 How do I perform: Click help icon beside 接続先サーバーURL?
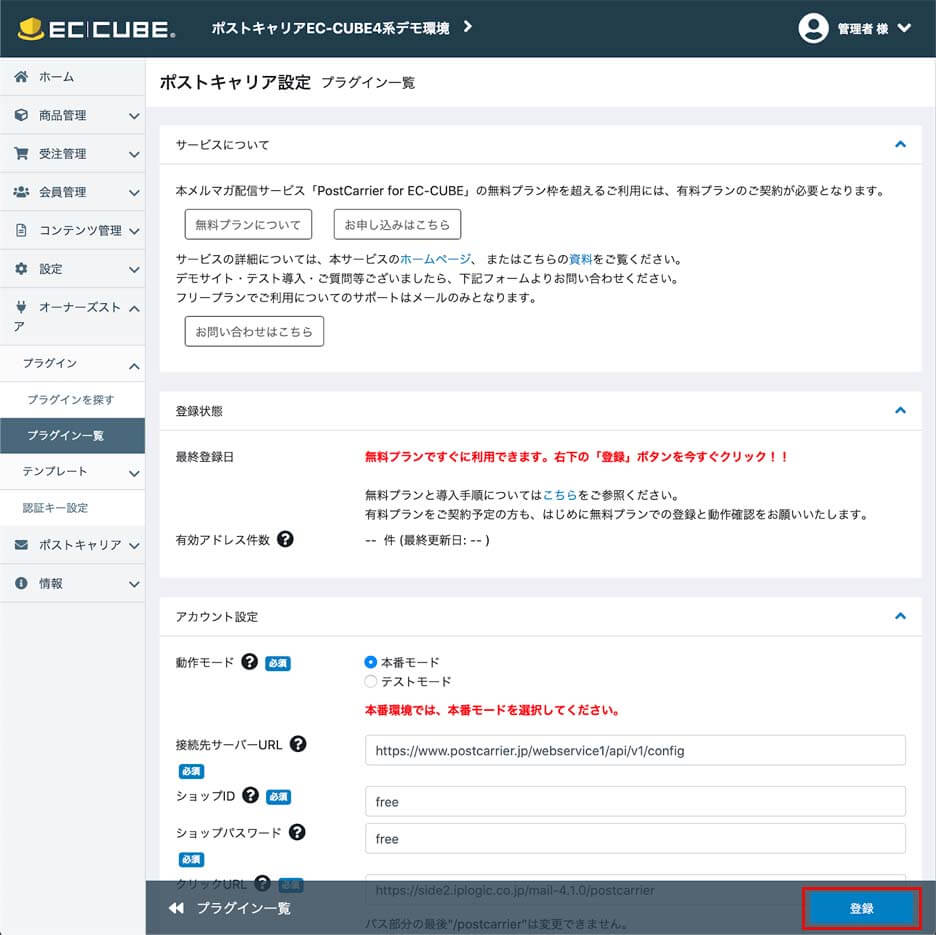point(298,744)
